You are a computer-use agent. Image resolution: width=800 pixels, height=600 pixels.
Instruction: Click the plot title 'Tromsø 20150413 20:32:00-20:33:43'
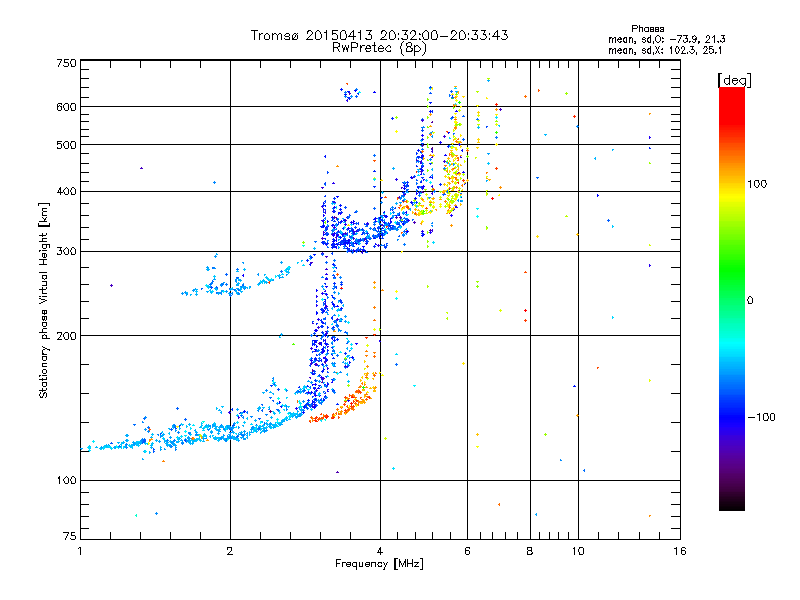click(380, 35)
